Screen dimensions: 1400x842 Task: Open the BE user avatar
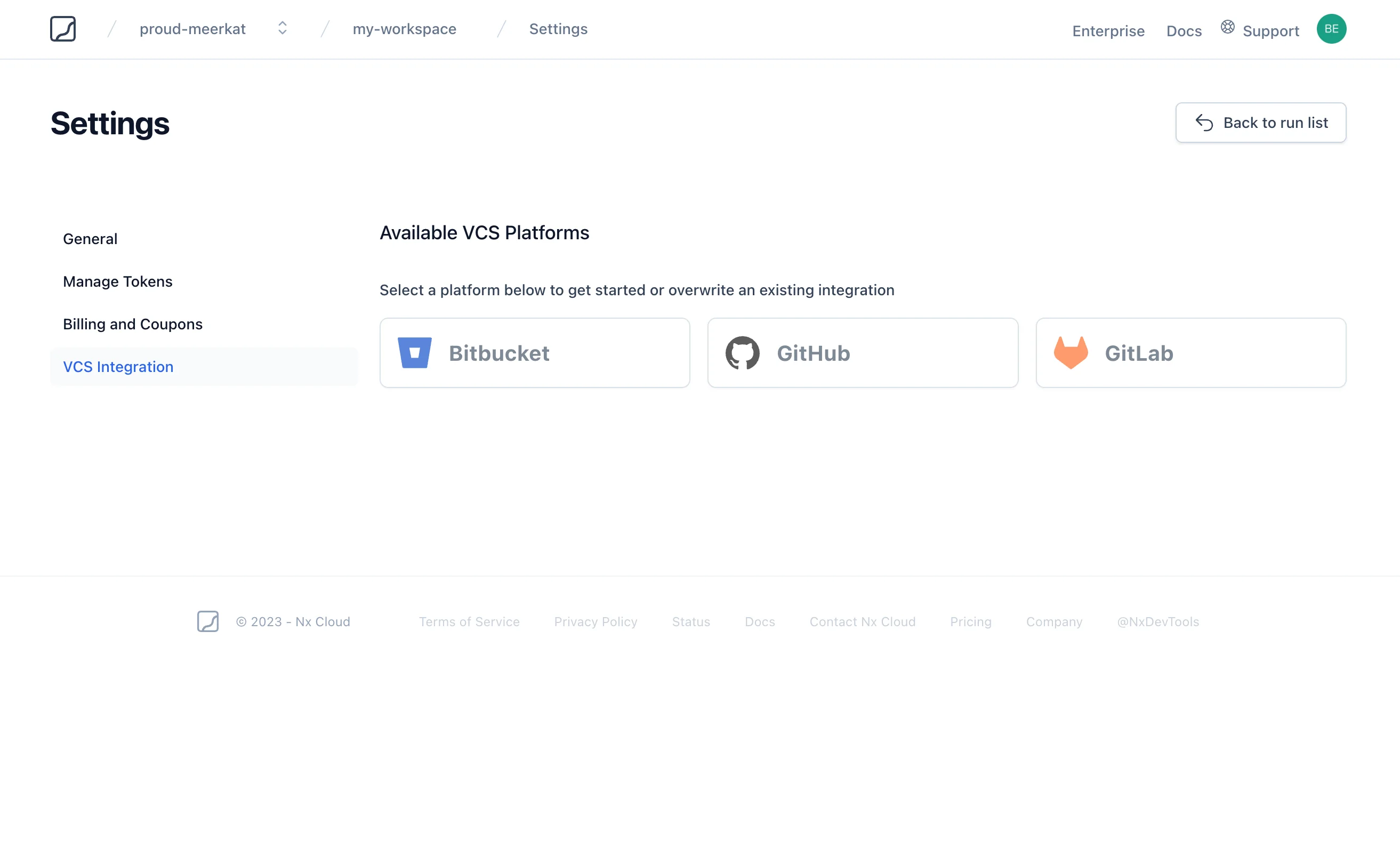tap(1332, 28)
